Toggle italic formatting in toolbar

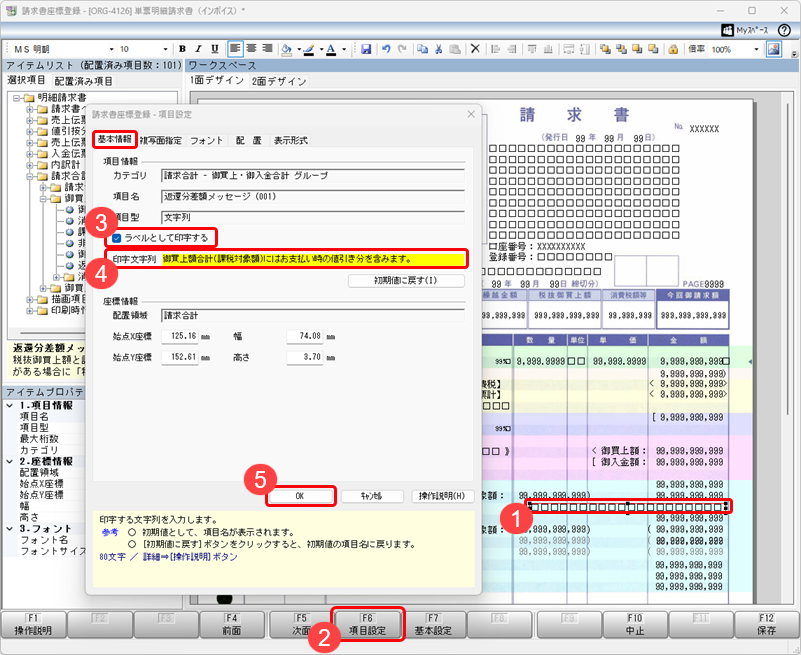pos(199,49)
